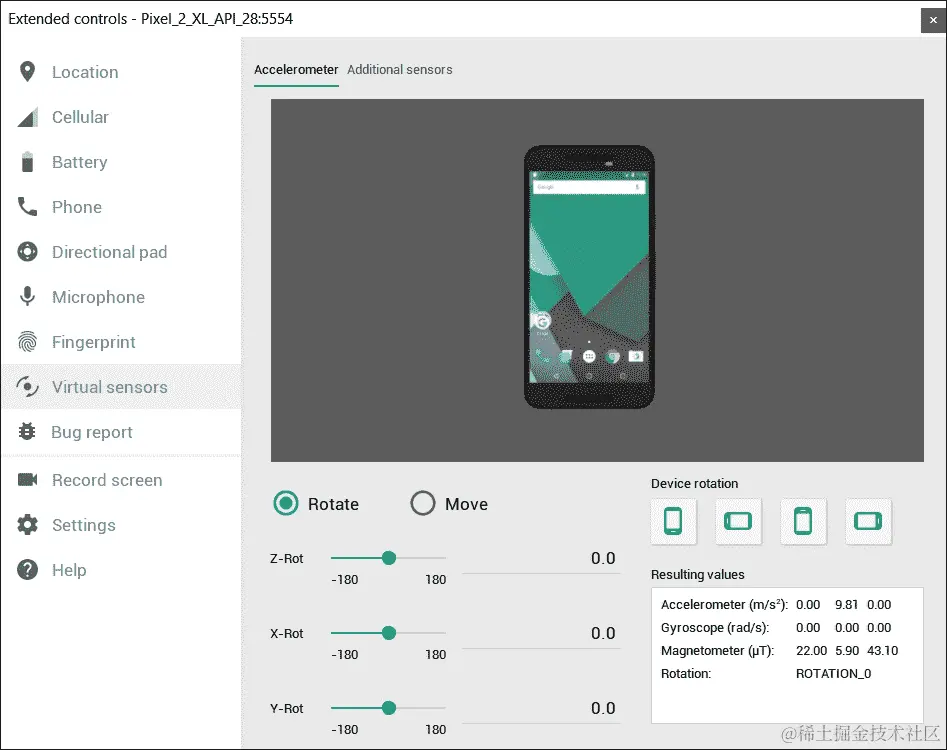
Task: Click the Magnetometer 5.90 value
Action: [x=847, y=651]
